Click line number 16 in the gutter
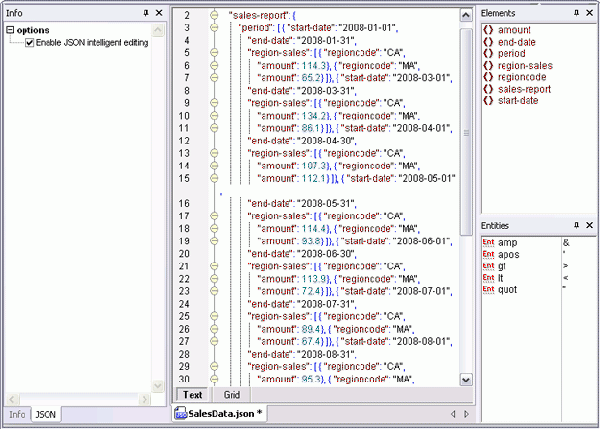The height and width of the screenshot is (429, 600). click(184, 203)
